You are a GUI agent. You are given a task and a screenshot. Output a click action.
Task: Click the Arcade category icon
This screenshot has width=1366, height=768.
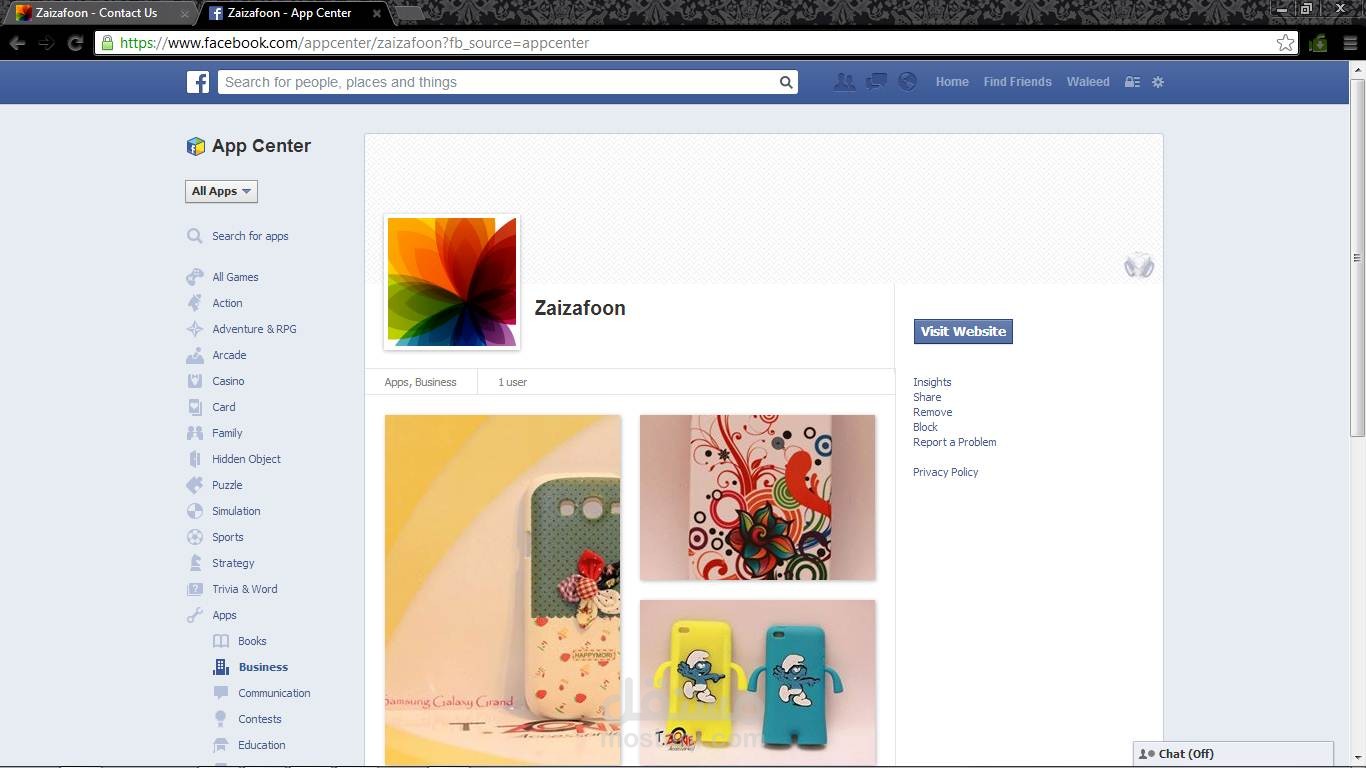[195, 355]
